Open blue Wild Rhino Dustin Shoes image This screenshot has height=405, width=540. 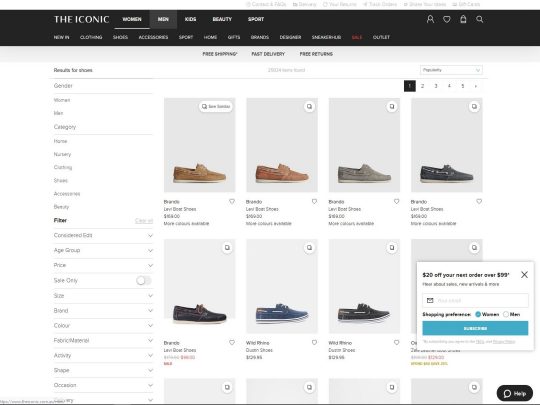pyautogui.click(x=282, y=286)
